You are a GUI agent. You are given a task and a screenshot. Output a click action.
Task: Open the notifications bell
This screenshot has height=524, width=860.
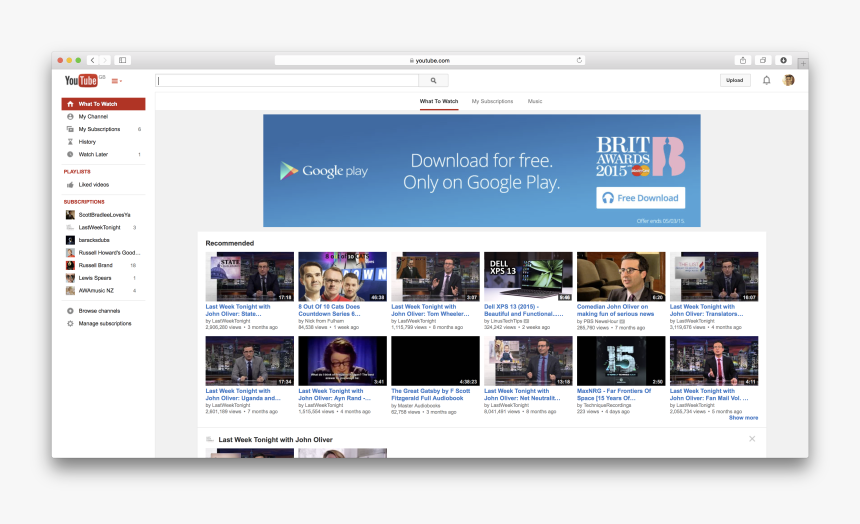tap(766, 80)
